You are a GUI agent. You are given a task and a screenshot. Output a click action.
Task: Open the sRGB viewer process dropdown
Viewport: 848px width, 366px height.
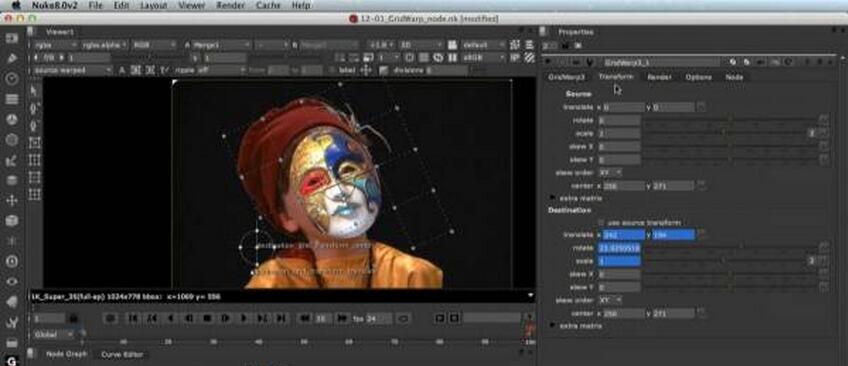coord(483,57)
